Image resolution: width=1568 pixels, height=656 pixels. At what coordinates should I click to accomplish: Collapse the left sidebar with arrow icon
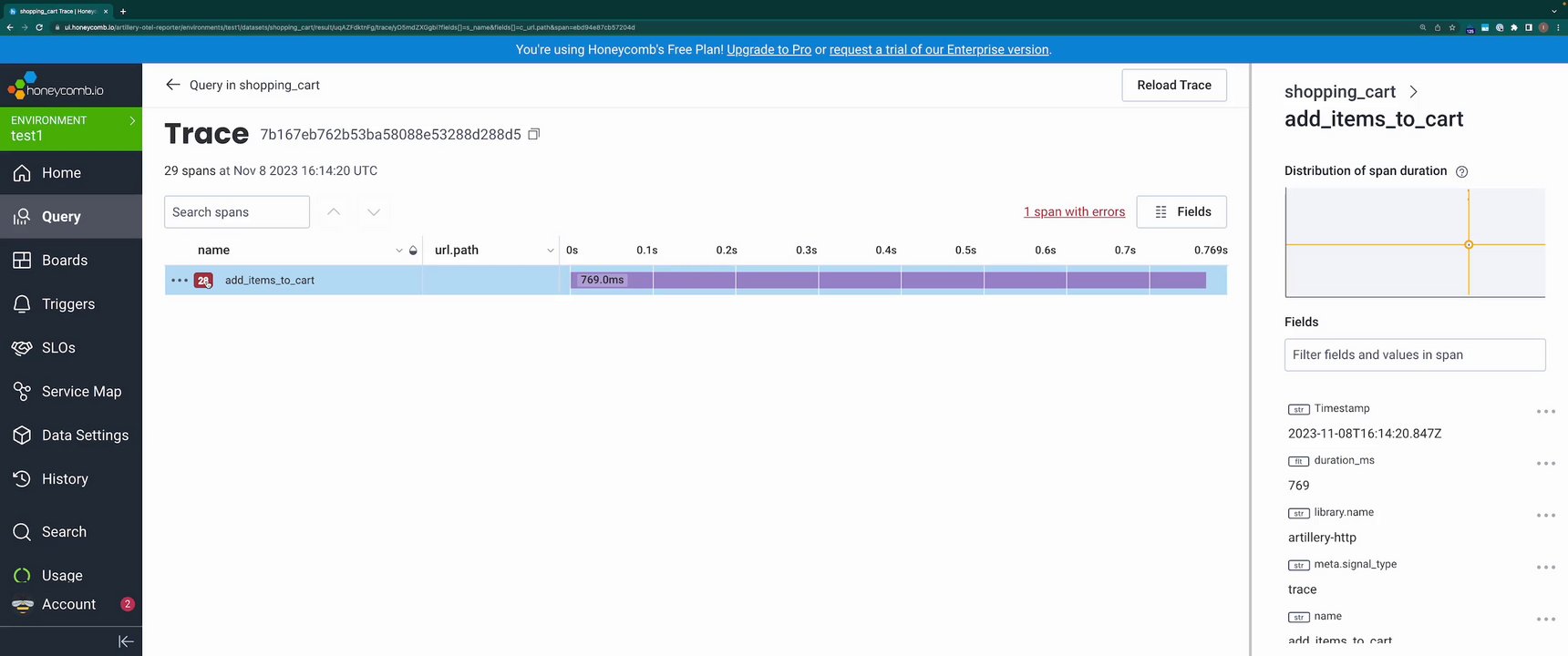click(x=126, y=641)
